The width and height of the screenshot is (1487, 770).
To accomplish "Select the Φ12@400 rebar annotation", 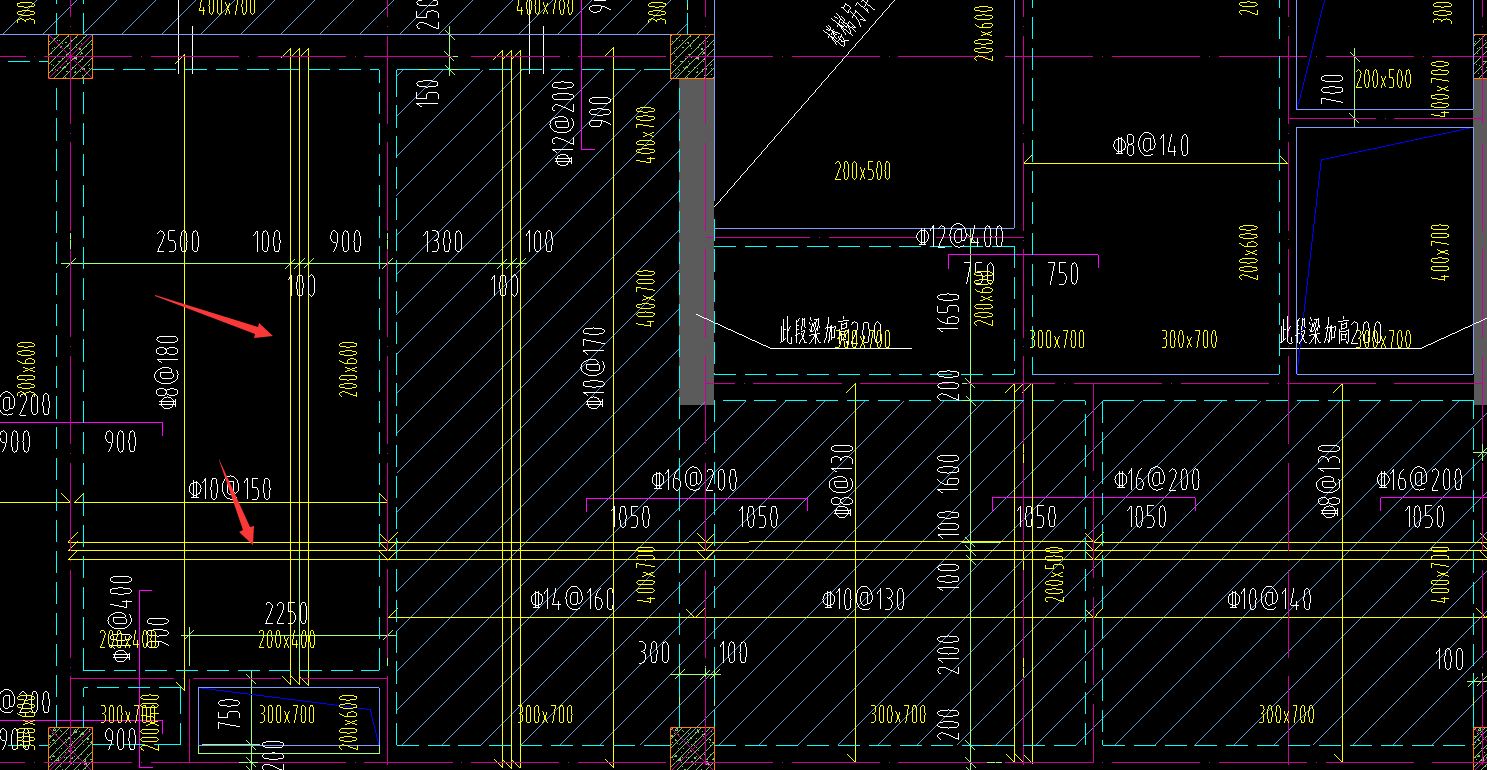I will pos(960,237).
